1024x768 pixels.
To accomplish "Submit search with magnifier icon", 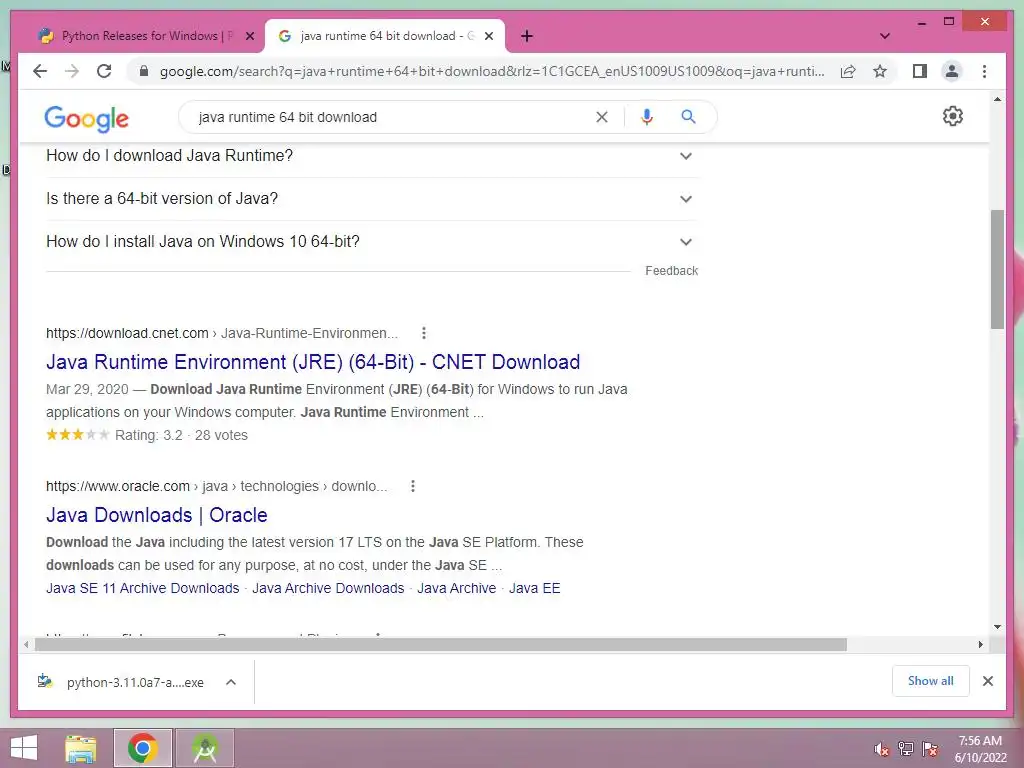I will [x=688, y=117].
